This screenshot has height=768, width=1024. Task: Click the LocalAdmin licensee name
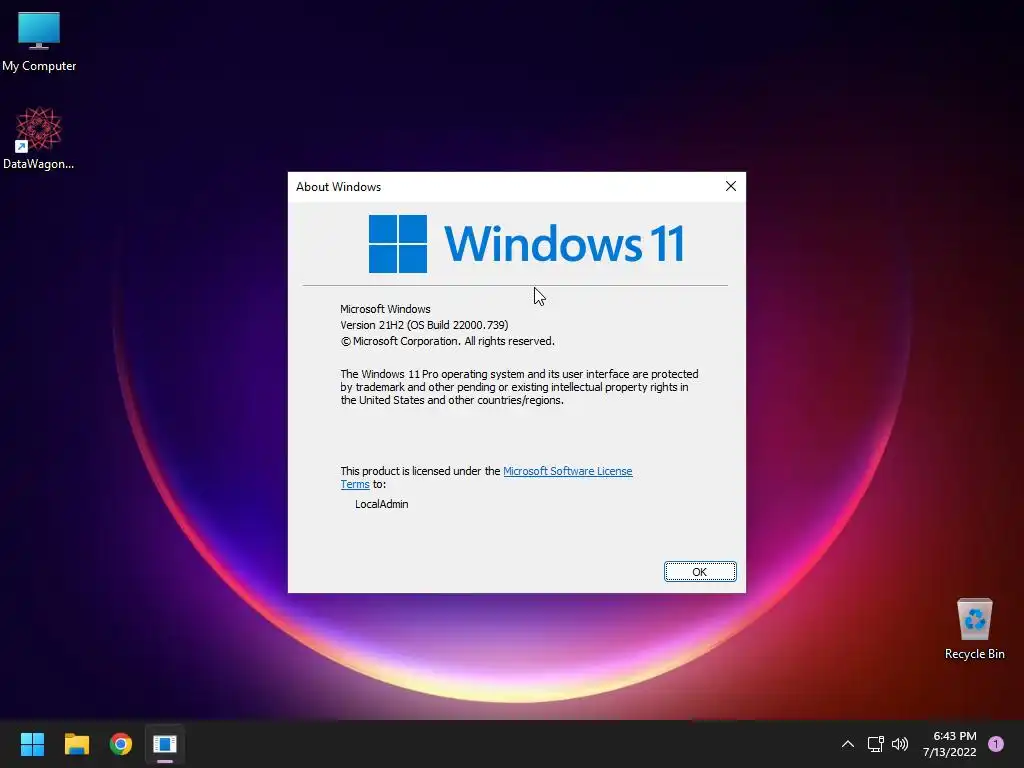click(x=381, y=504)
